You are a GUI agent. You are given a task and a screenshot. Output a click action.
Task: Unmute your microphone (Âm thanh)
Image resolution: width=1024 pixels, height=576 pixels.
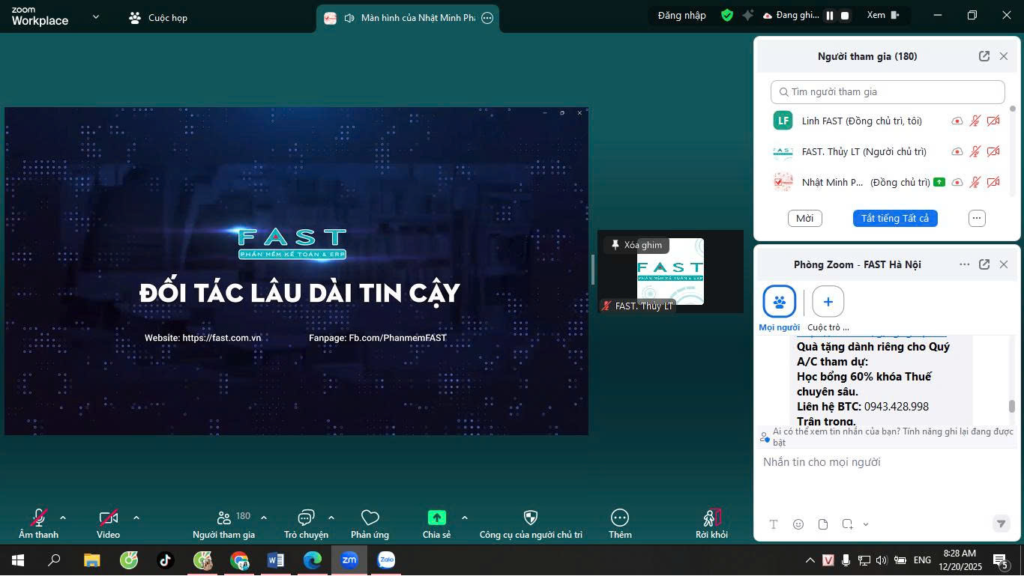point(38,517)
